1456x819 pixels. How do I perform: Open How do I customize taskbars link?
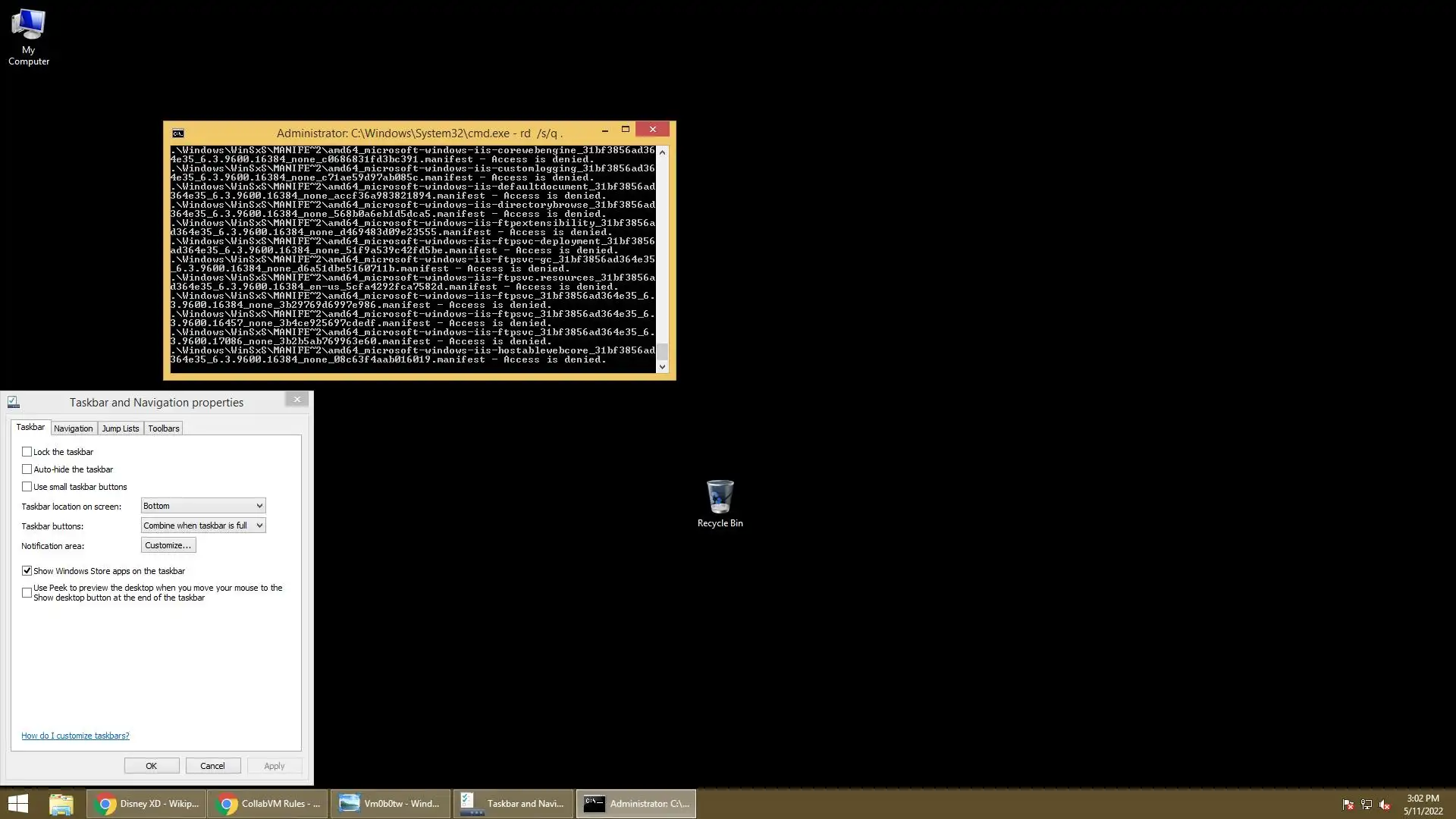(75, 736)
